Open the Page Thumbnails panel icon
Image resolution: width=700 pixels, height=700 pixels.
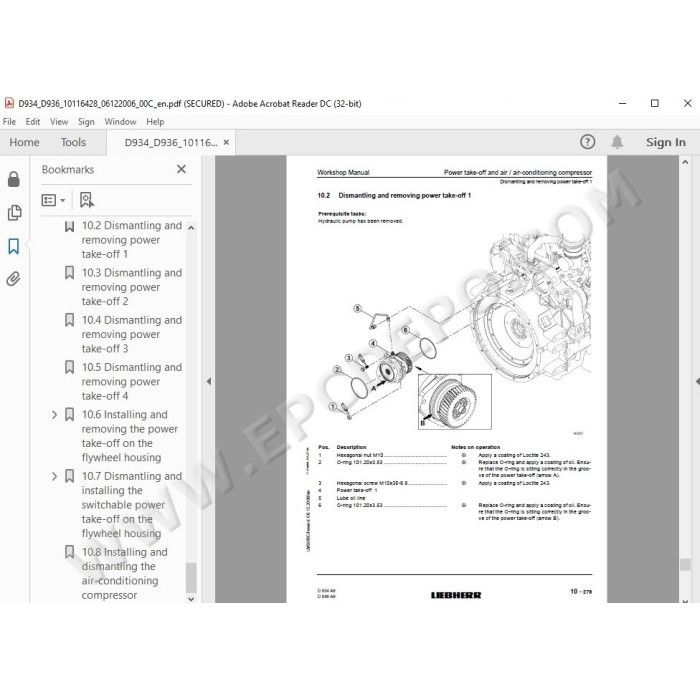point(14,212)
